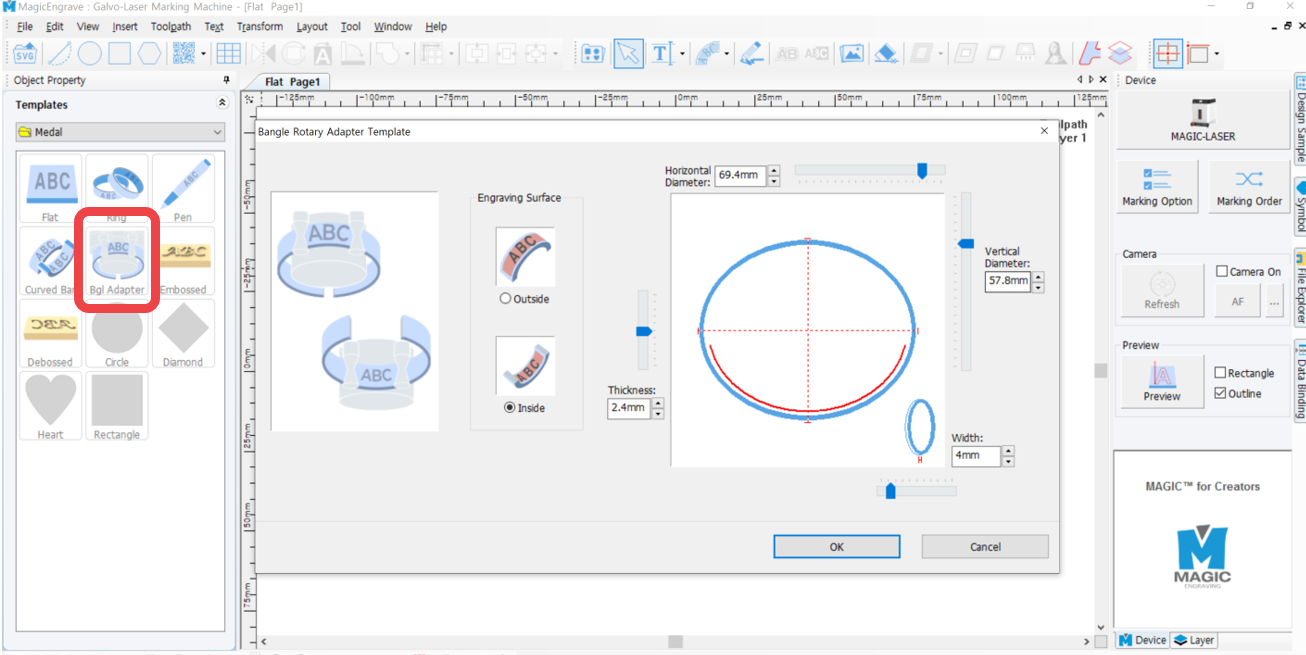The height and width of the screenshot is (655, 1306).
Task: Click the vertical diameter slider handle
Action: 966,243
